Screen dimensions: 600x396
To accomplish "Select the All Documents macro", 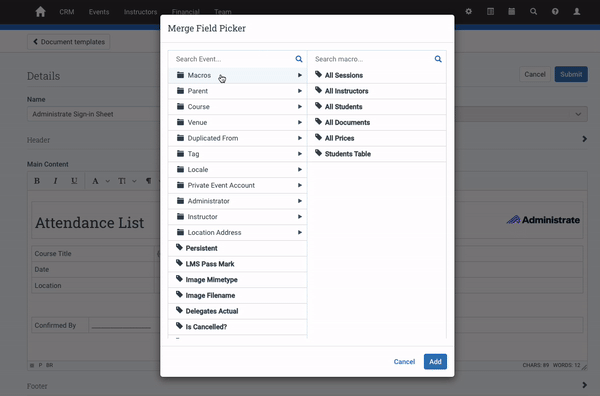I will [377, 122].
